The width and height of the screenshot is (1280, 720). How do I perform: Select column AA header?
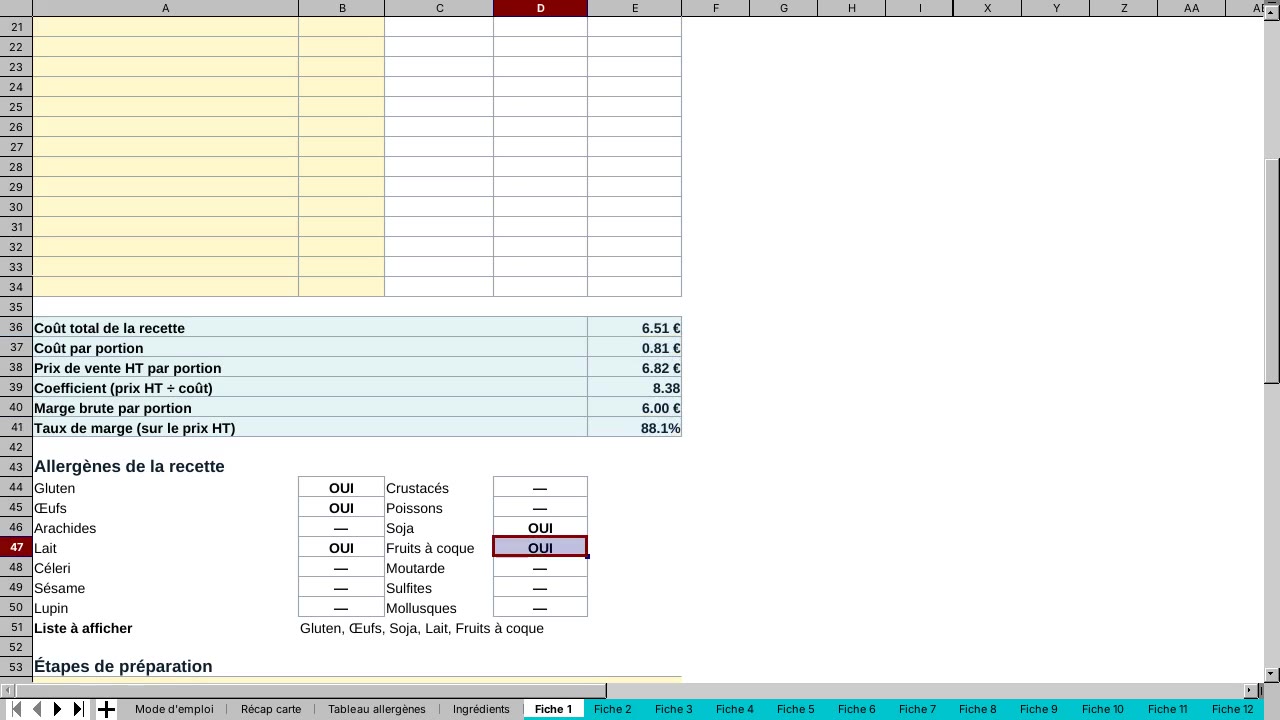[x=1192, y=8]
